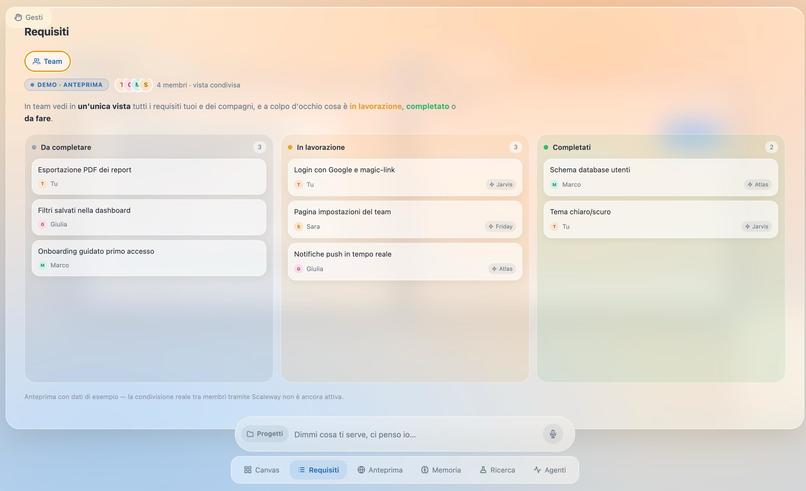Viewport: 806px width, 491px height.
Task: Open the Esportazione PDF dei report card
Action: coord(149,176)
